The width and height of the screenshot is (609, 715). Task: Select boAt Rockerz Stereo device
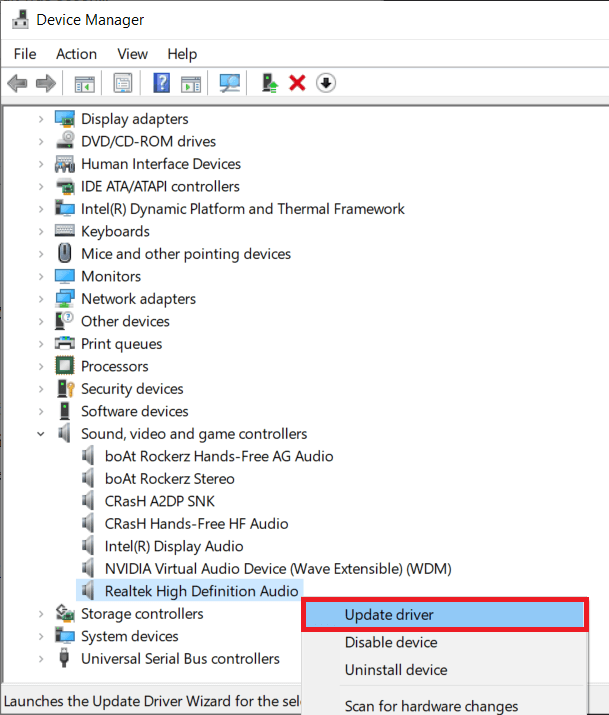[x=170, y=479]
